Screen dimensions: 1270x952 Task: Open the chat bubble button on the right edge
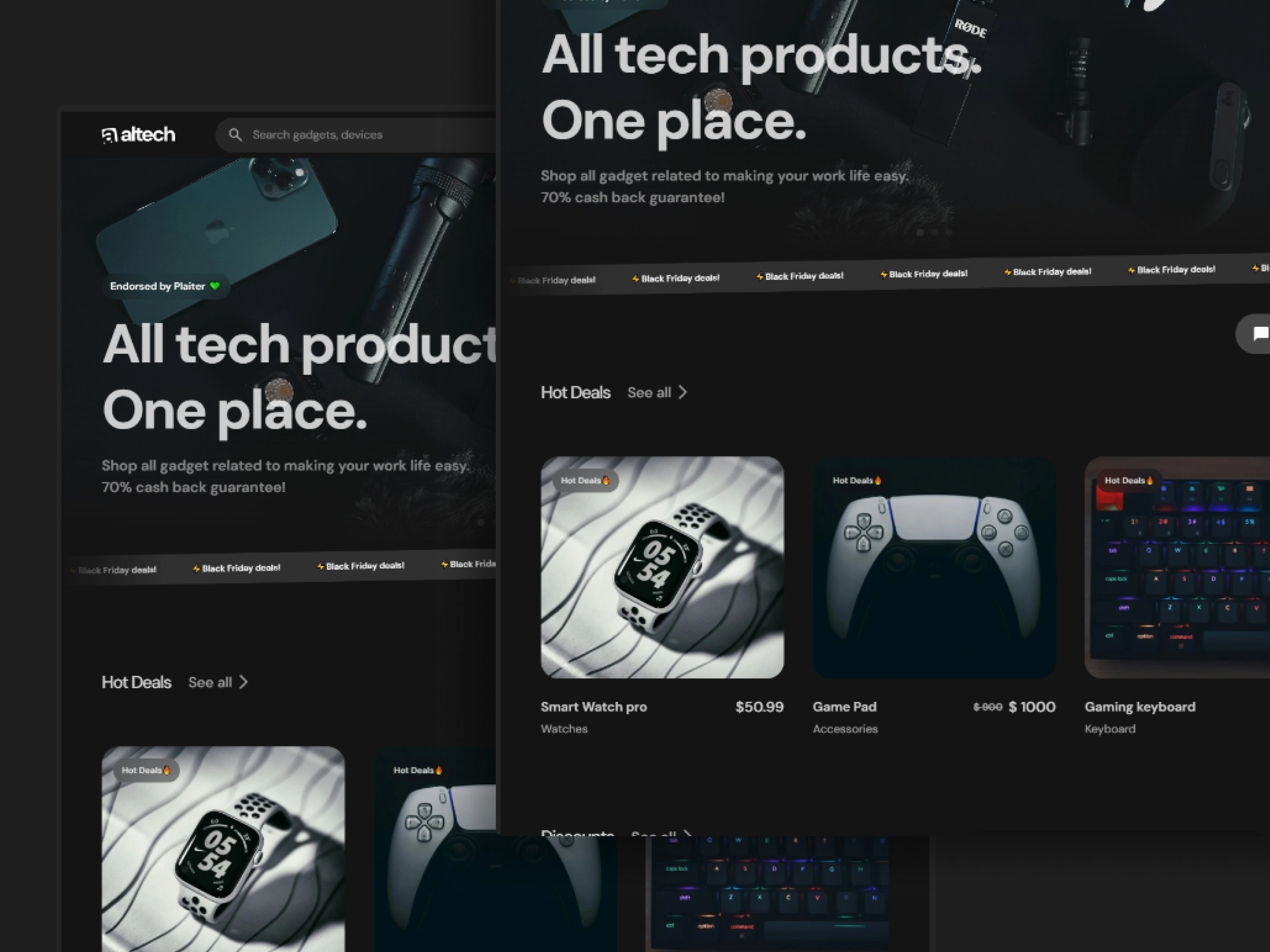[1261, 333]
